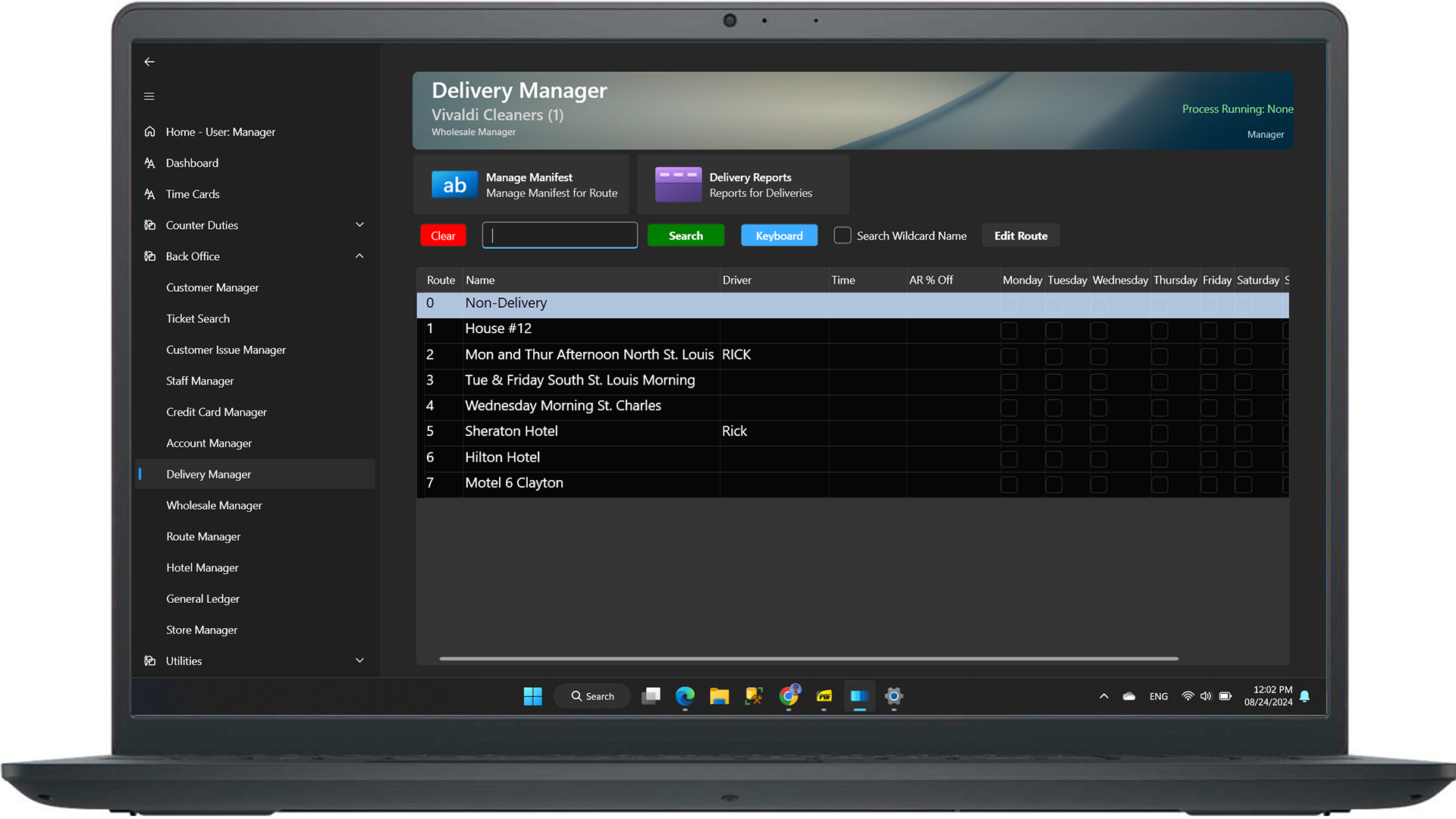Click the Time Cards sidebar icon

click(x=150, y=193)
